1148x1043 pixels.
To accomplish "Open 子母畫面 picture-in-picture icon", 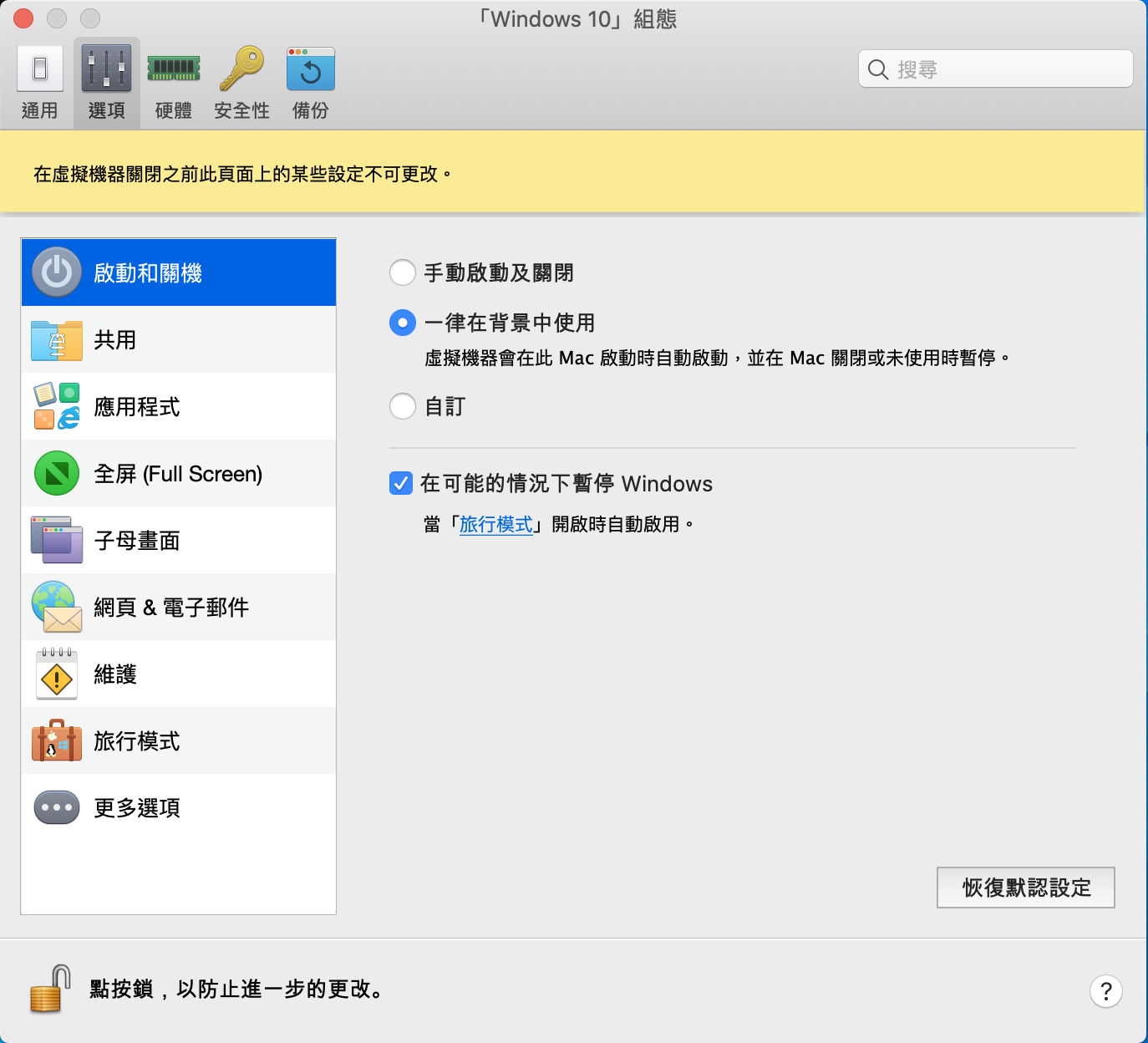I will click(x=57, y=540).
